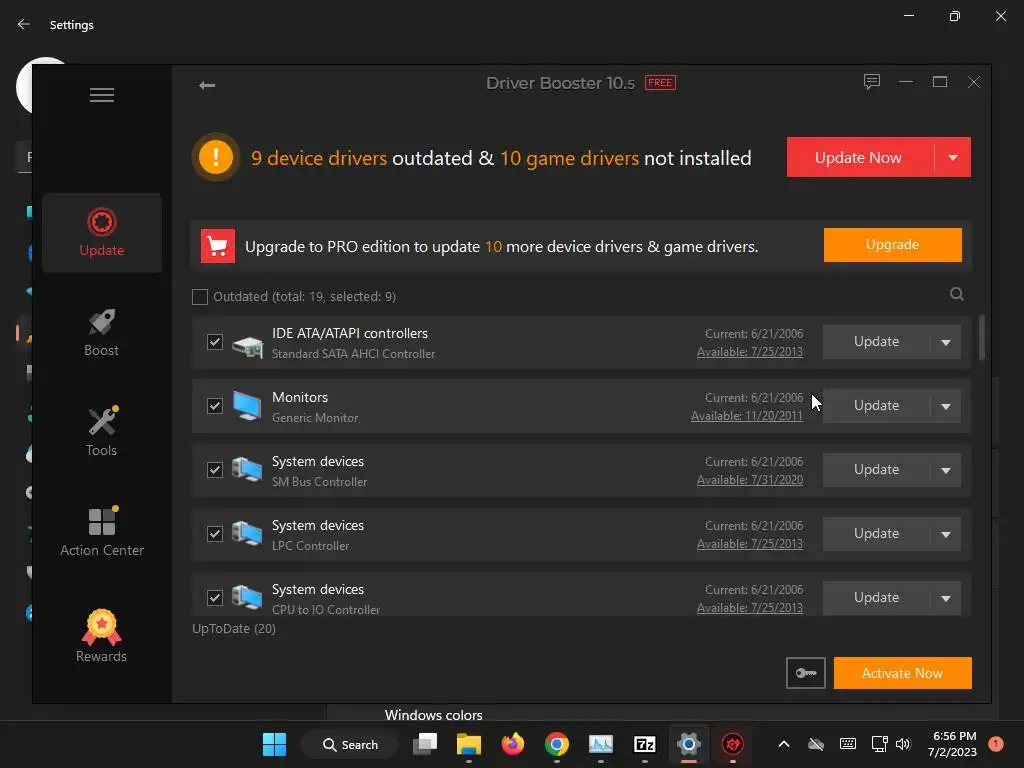Toggle the select-all Outdated checkbox
The width and height of the screenshot is (1024, 768).
(200, 296)
